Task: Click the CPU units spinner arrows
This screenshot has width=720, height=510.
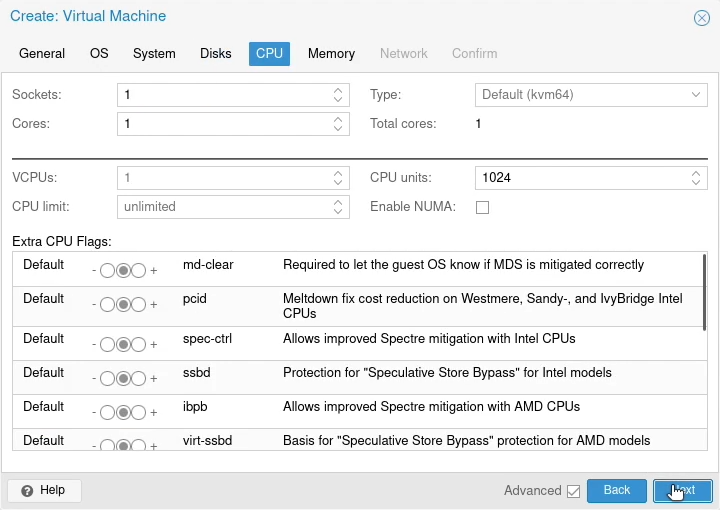Action: coord(696,178)
